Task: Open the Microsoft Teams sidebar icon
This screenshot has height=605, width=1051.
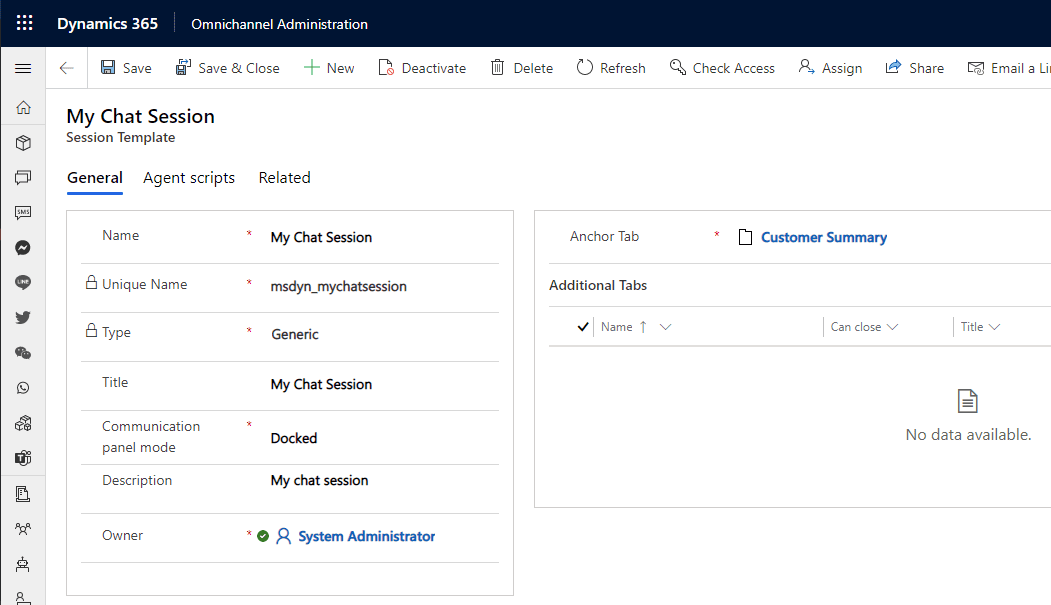Action: pos(23,458)
